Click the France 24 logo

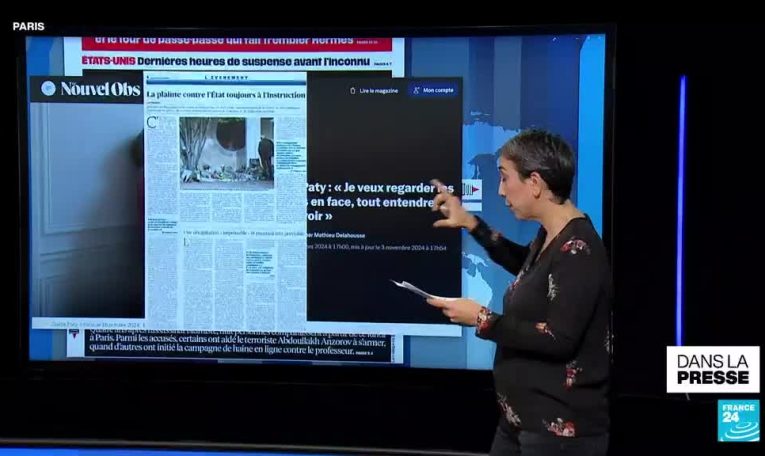(738, 420)
